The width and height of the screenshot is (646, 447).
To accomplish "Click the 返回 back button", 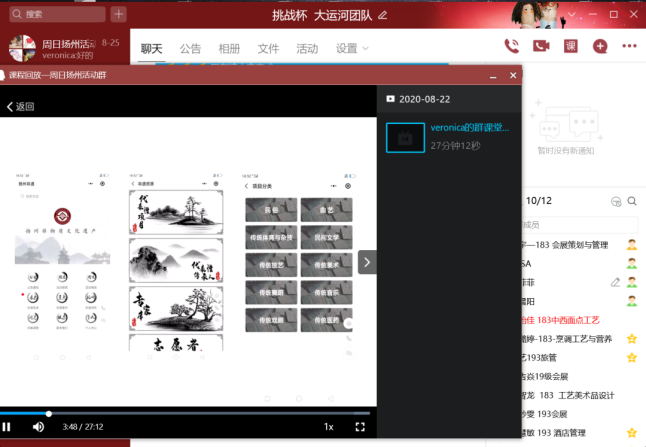I will click(x=20, y=106).
